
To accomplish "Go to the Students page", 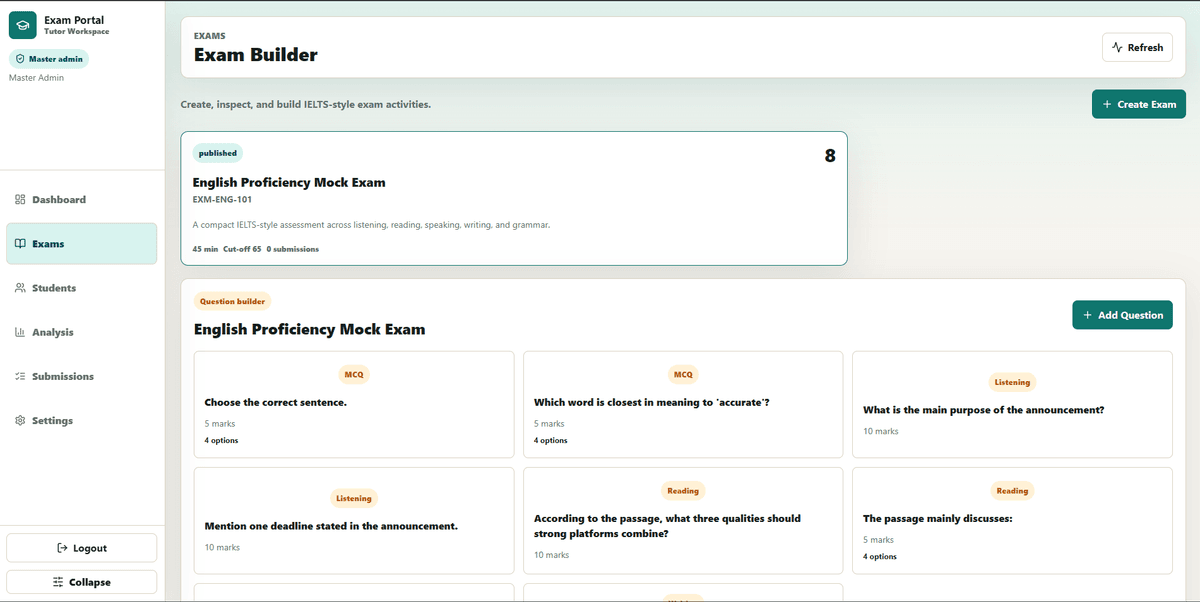I will click(x=81, y=288).
